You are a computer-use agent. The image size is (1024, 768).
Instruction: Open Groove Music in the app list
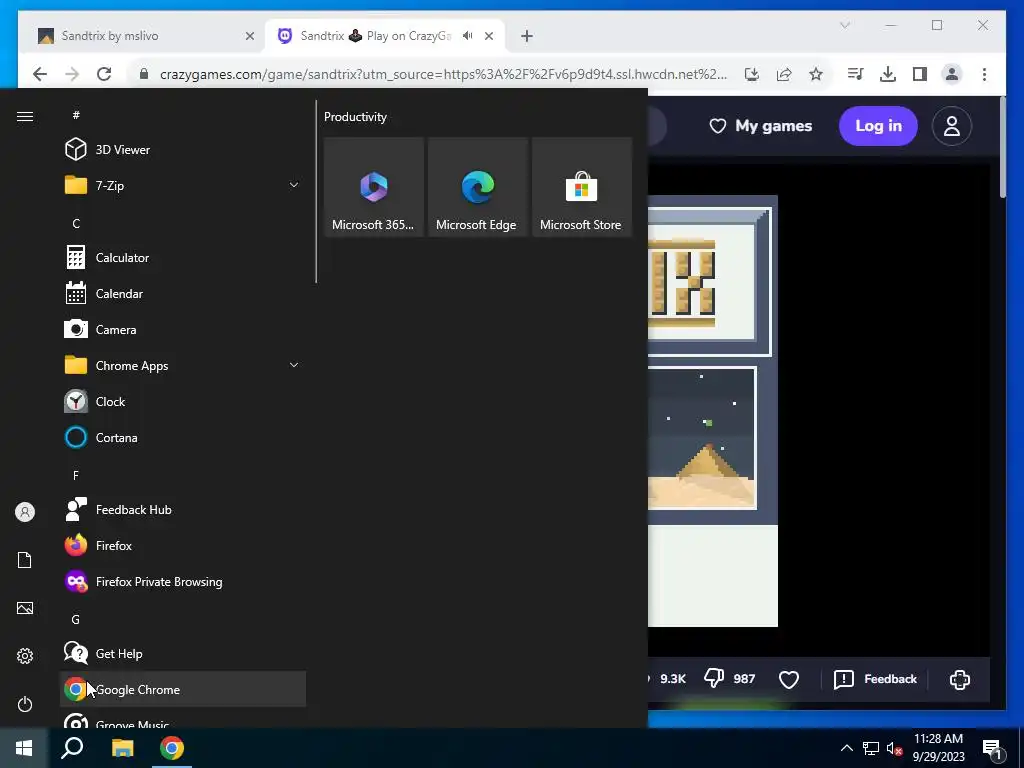183,721
